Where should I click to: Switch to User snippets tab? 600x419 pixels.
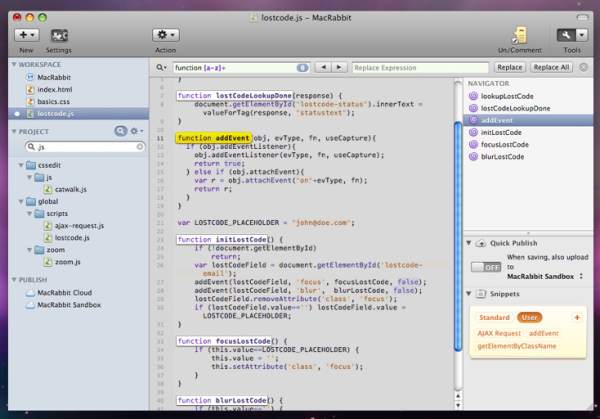[x=529, y=318]
